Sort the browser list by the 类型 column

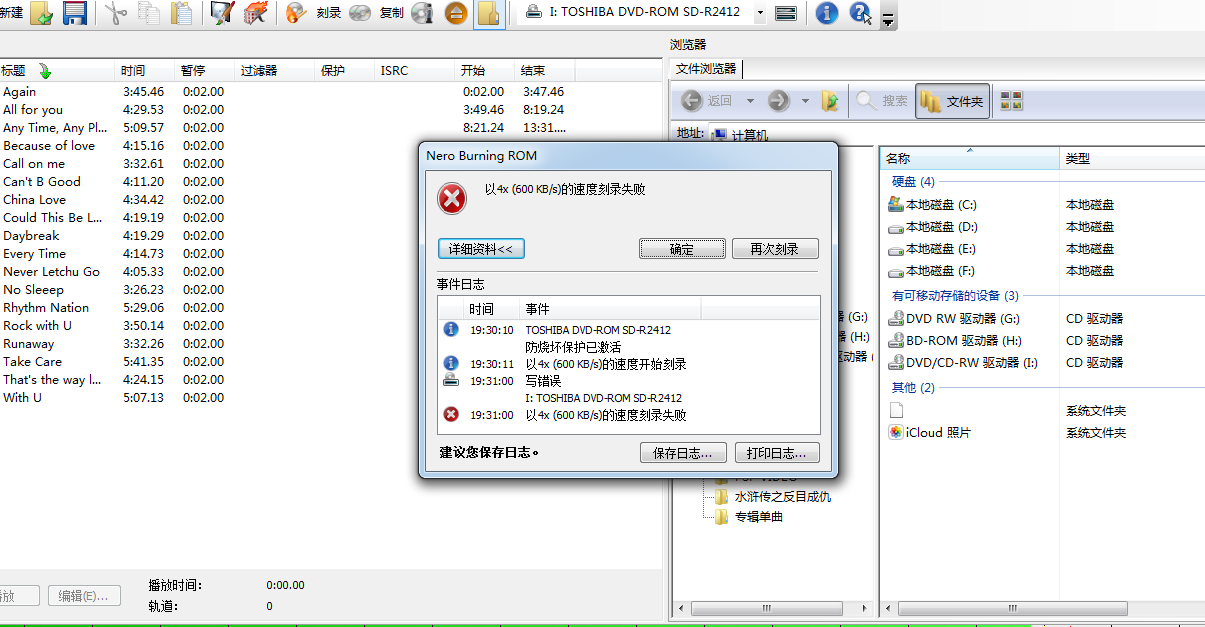click(x=1132, y=158)
